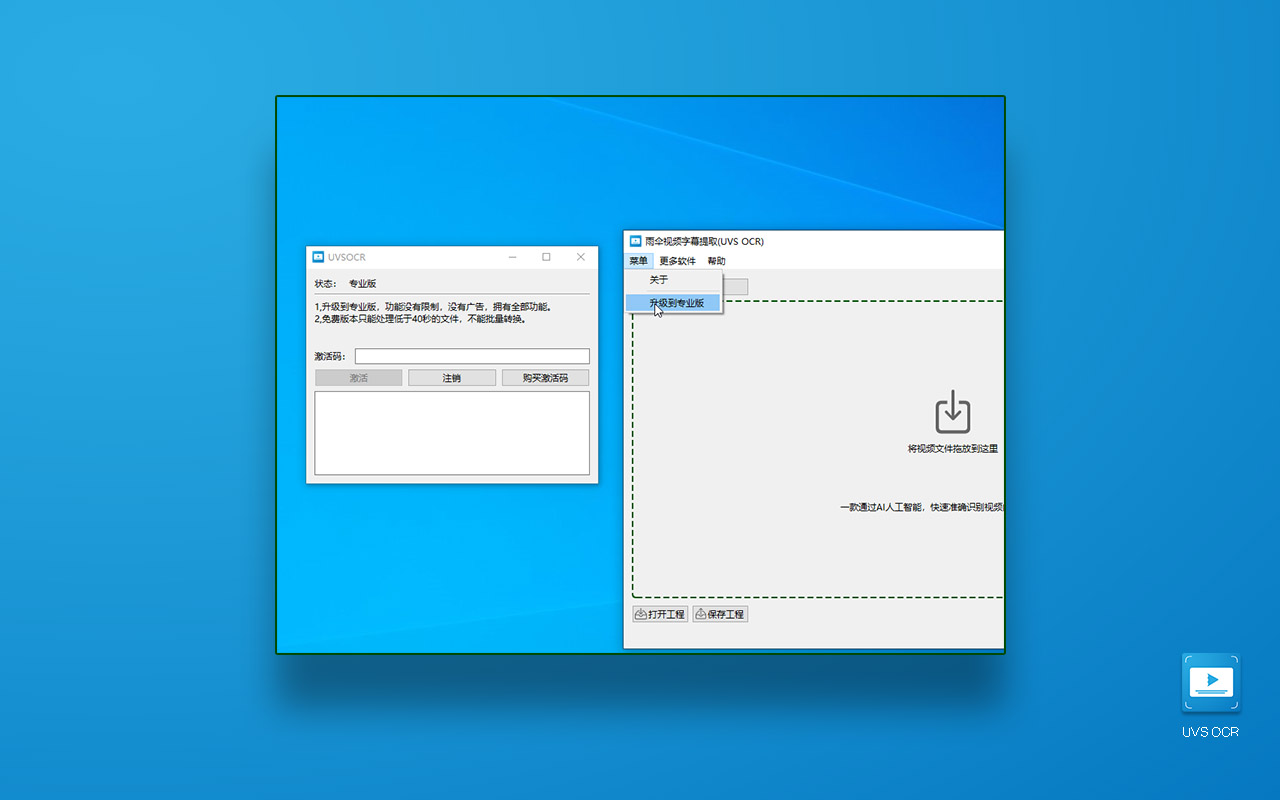
Task: Click the UVSOCR dialog title icon
Action: 318,257
